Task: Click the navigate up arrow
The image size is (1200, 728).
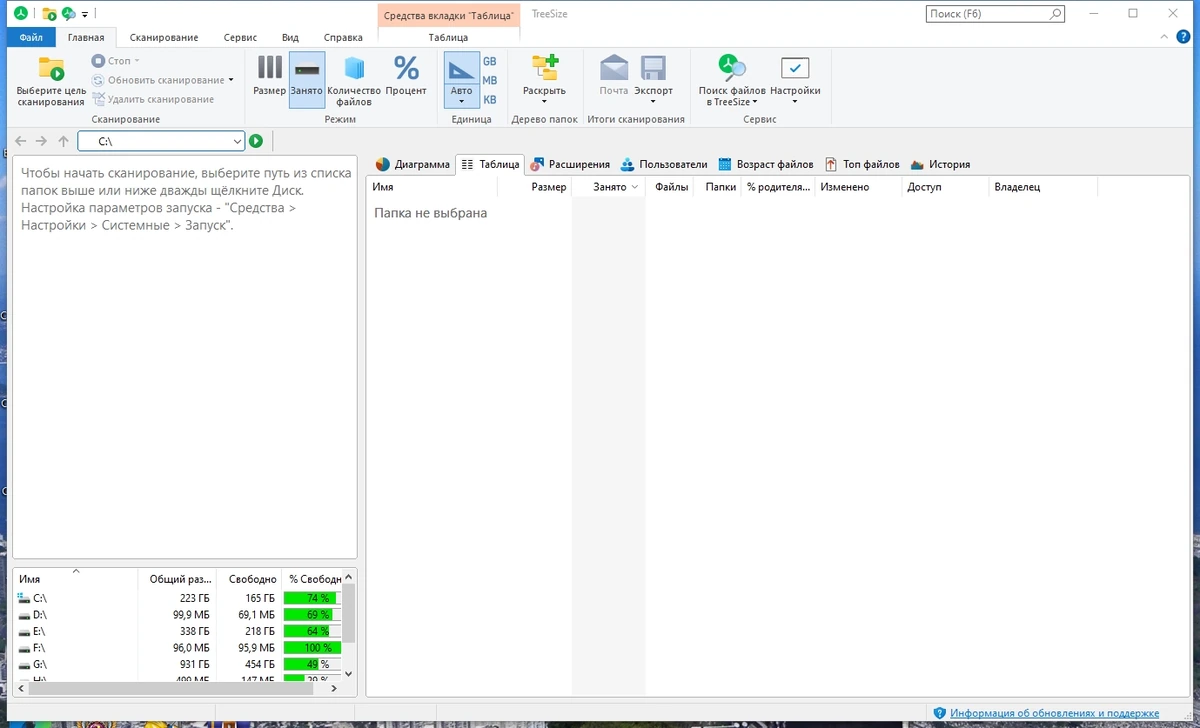Action: coord(63,142)
